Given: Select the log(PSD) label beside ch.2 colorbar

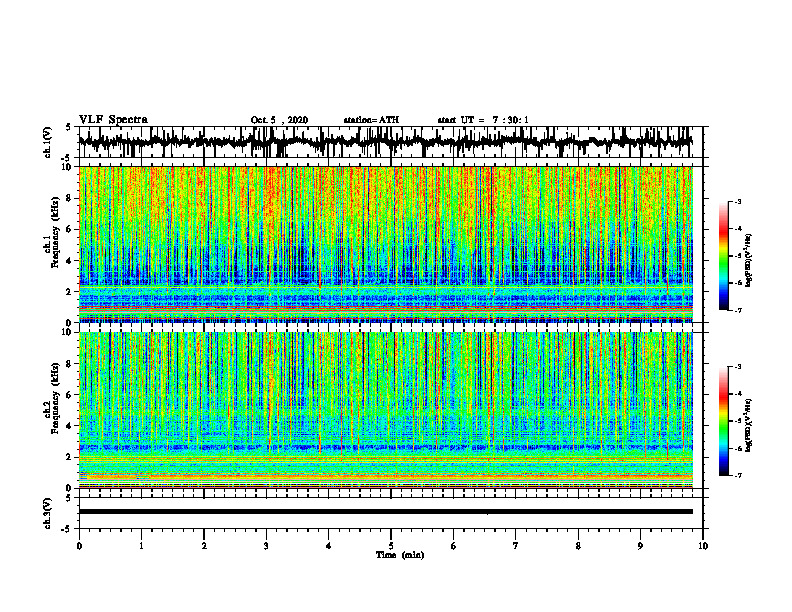Looking at the screenshot, I should [749, 425].
